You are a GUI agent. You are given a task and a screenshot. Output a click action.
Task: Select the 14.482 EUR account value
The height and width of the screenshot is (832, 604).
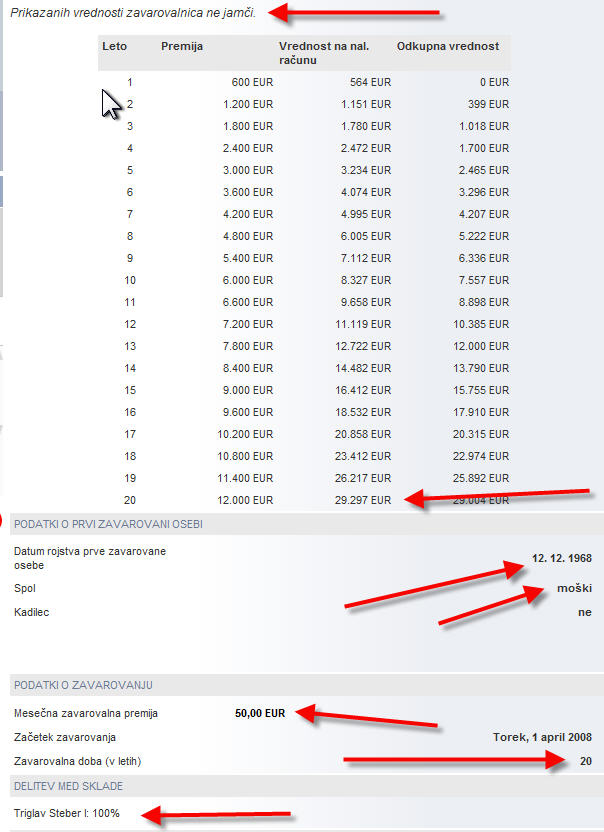363,369
